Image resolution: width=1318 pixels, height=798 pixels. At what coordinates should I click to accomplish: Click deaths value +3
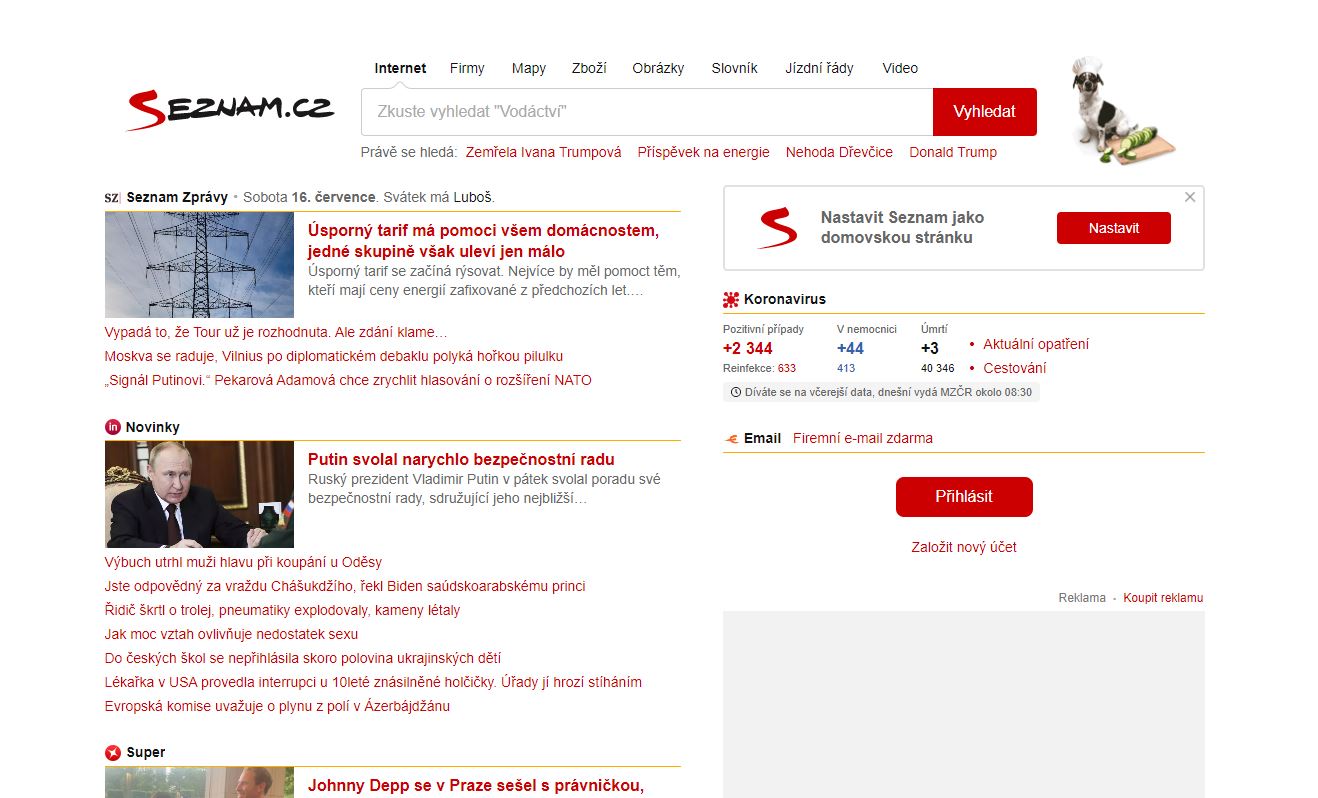pos(930,348)
